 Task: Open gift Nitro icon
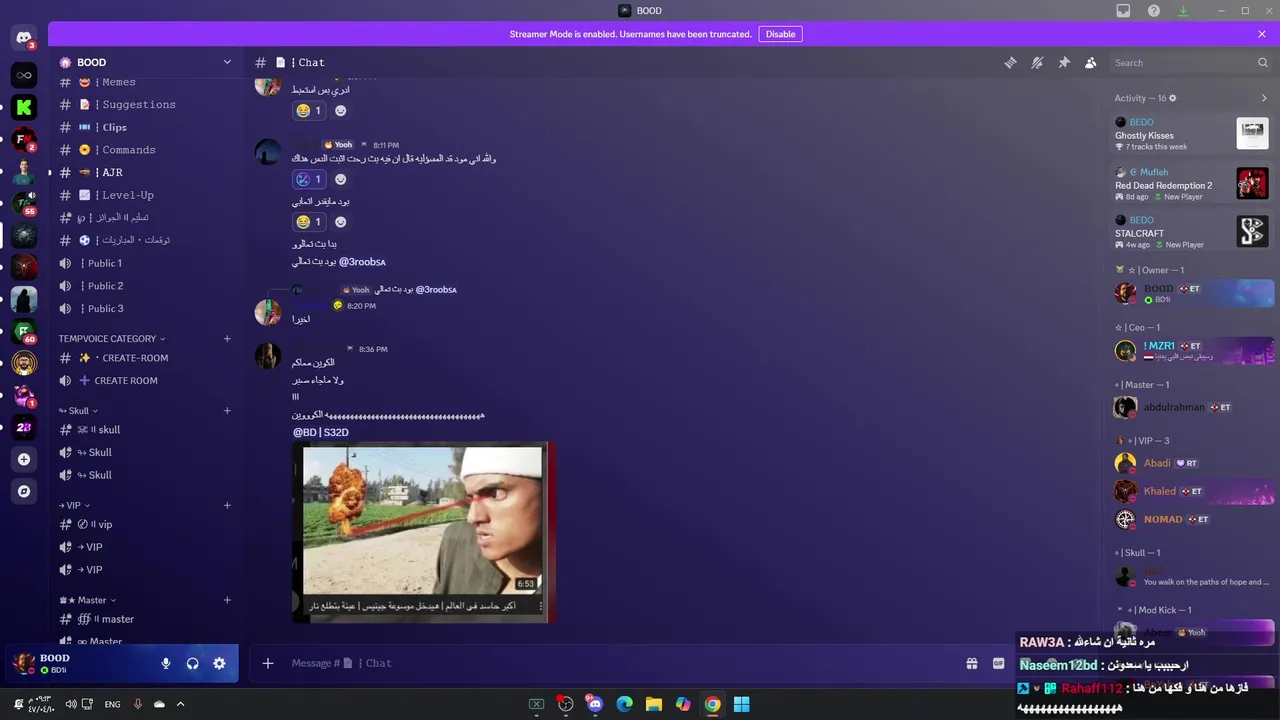coord(971,663)
